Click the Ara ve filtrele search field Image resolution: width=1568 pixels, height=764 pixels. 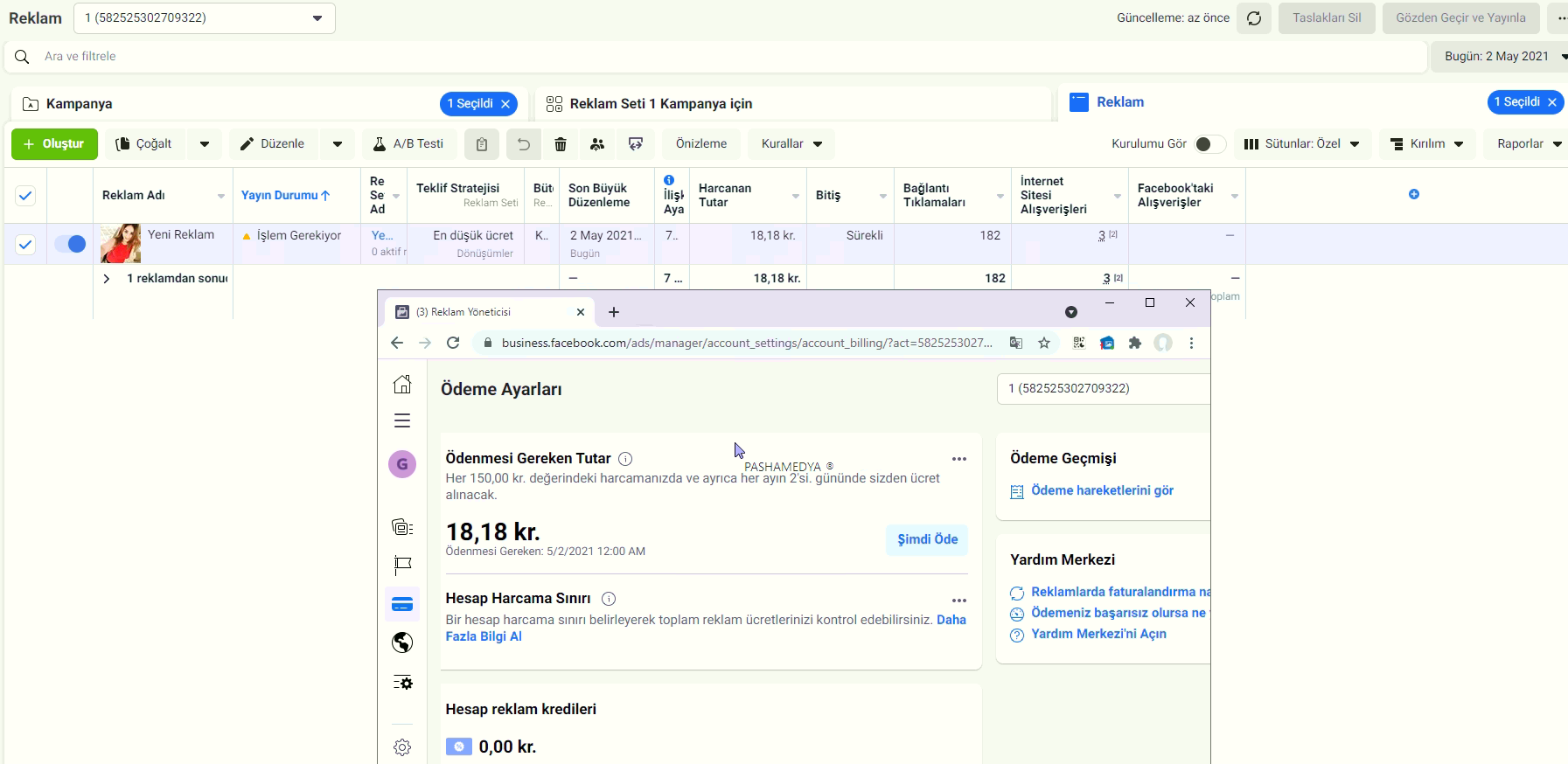(716, 57)
